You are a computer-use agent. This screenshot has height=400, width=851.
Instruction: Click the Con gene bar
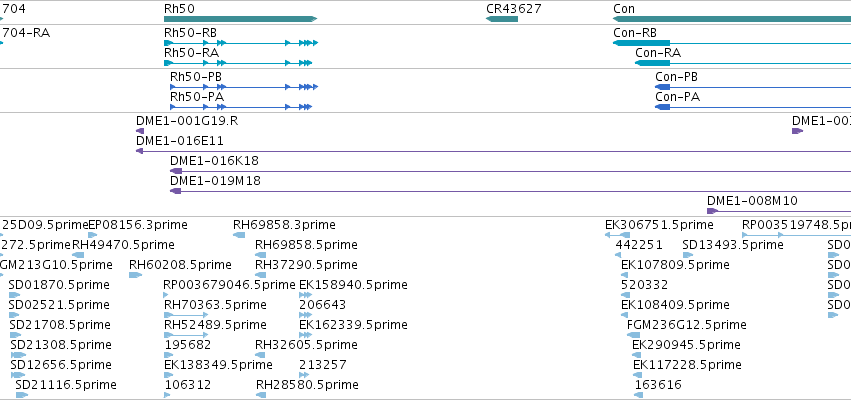click(x=732, y=19)
